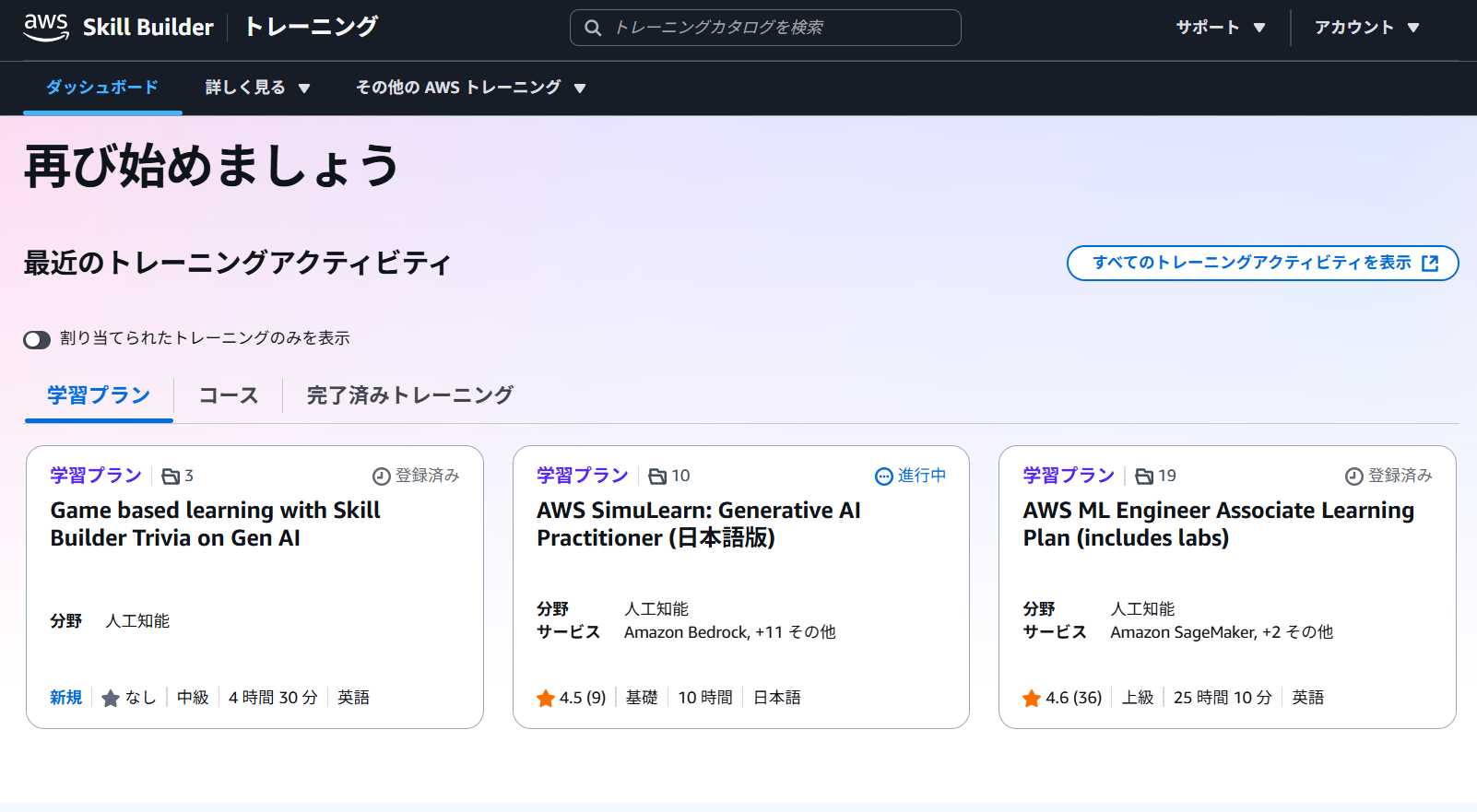Expand the サポート menu

pyautogui.click(x=1220, y=28)
